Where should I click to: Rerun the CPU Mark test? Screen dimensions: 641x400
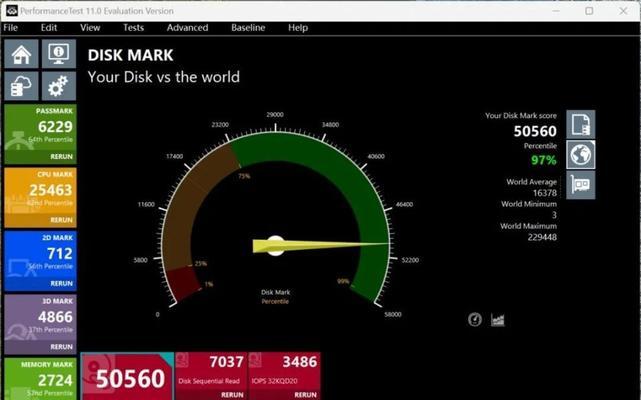click(61, 220)
